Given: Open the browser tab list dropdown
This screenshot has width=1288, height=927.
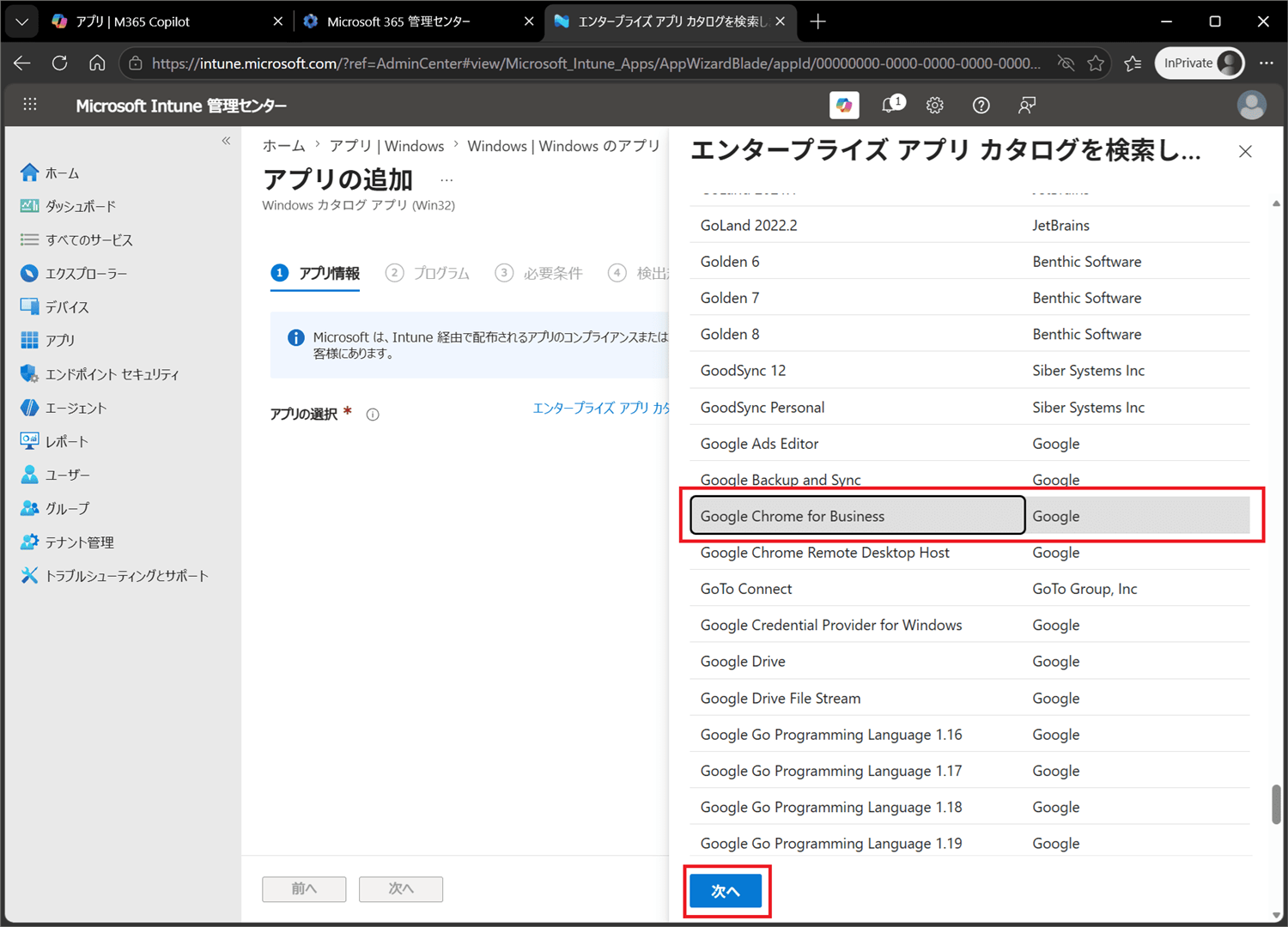Looking at the screenshot, I should coord(21,21).
